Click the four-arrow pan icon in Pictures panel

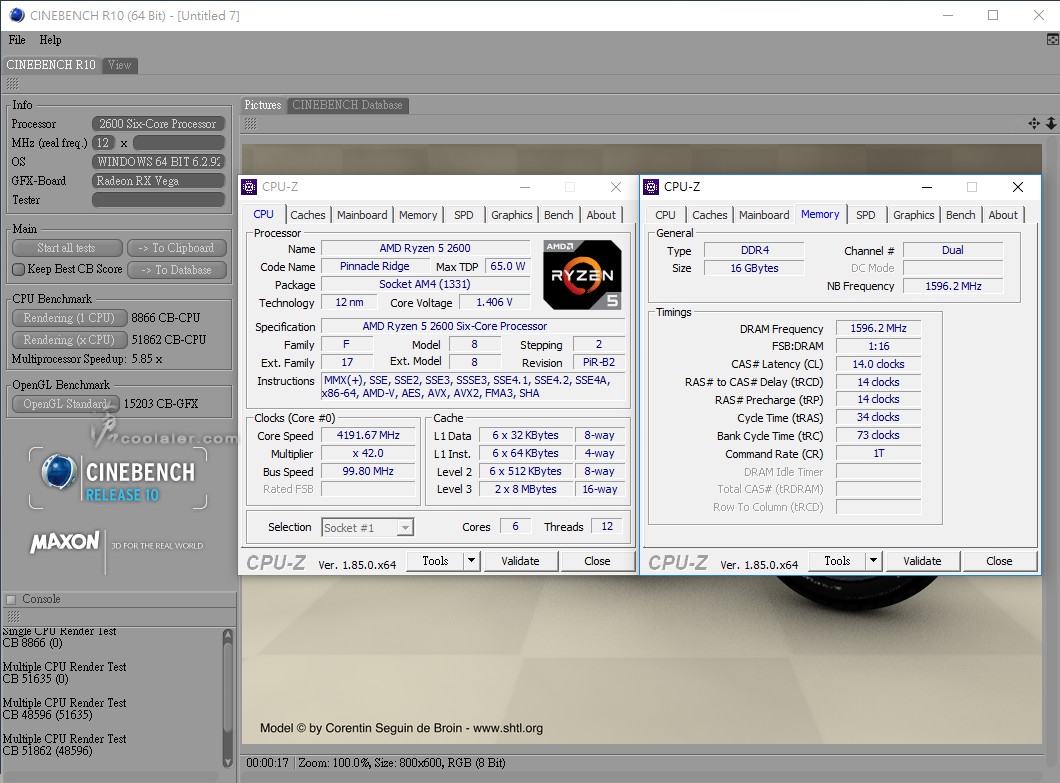click(x=1034, y=124)
